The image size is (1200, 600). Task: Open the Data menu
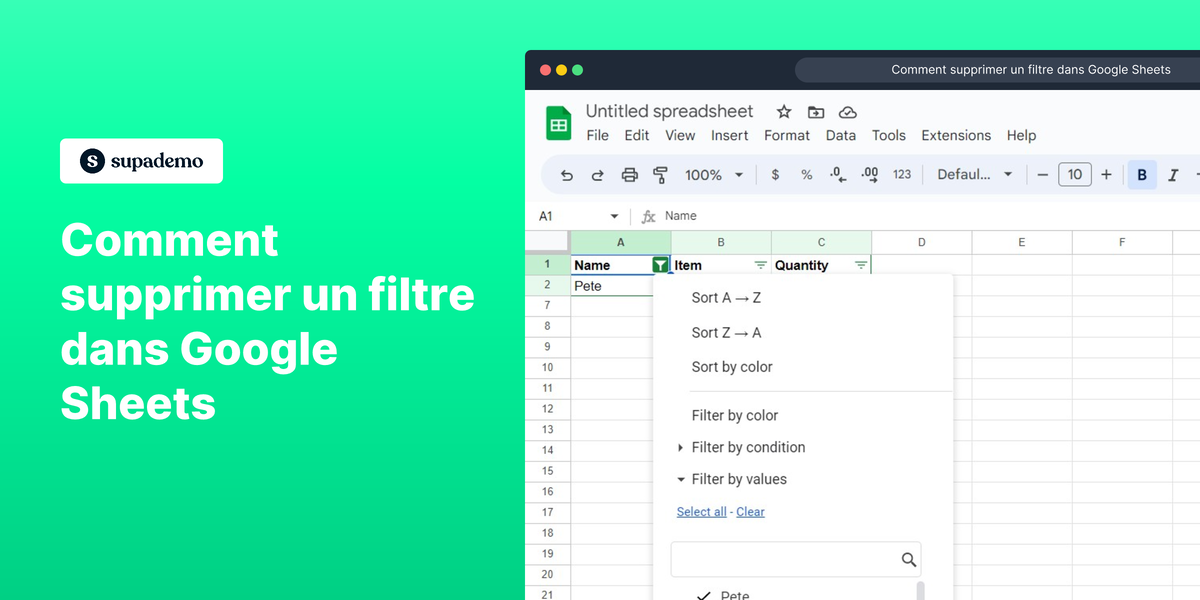pos(841,136)
